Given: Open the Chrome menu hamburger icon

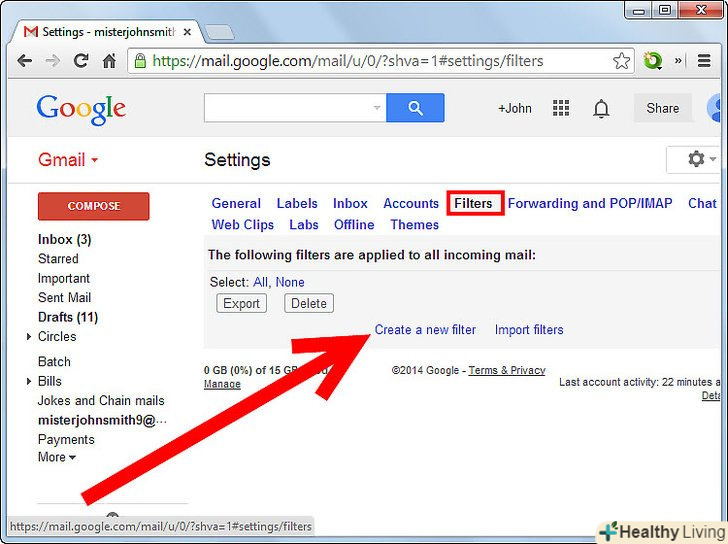Looking at the screenshot, I should click(704, 61).
